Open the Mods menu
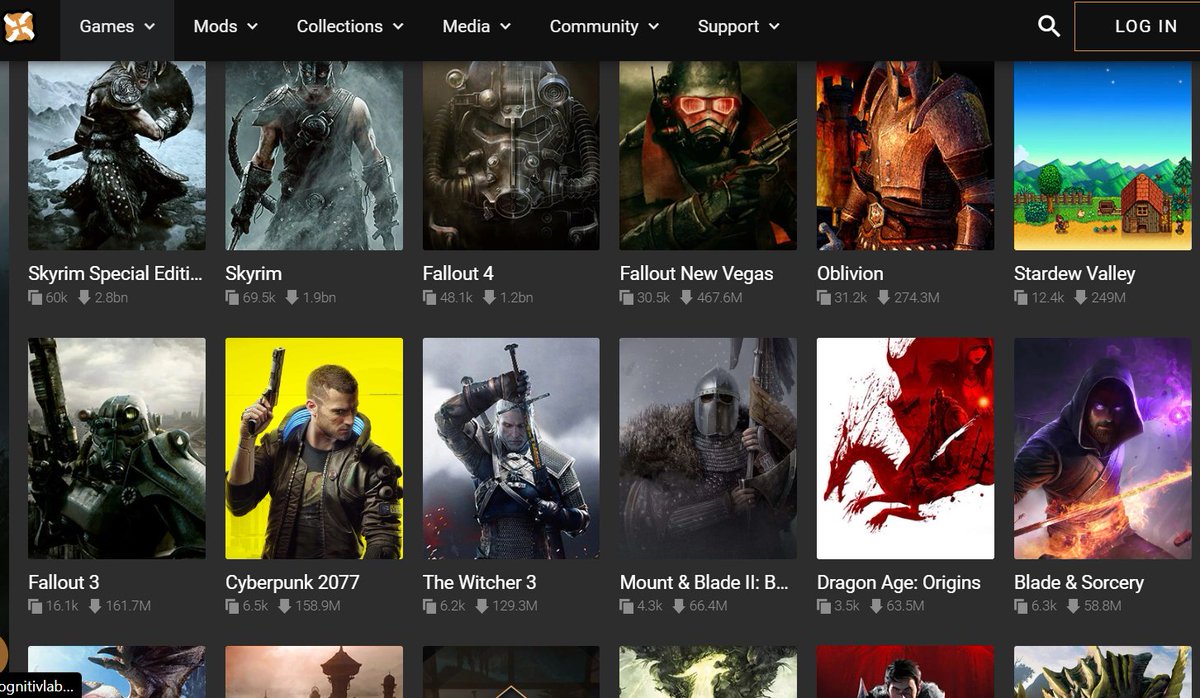 [225, 26]
